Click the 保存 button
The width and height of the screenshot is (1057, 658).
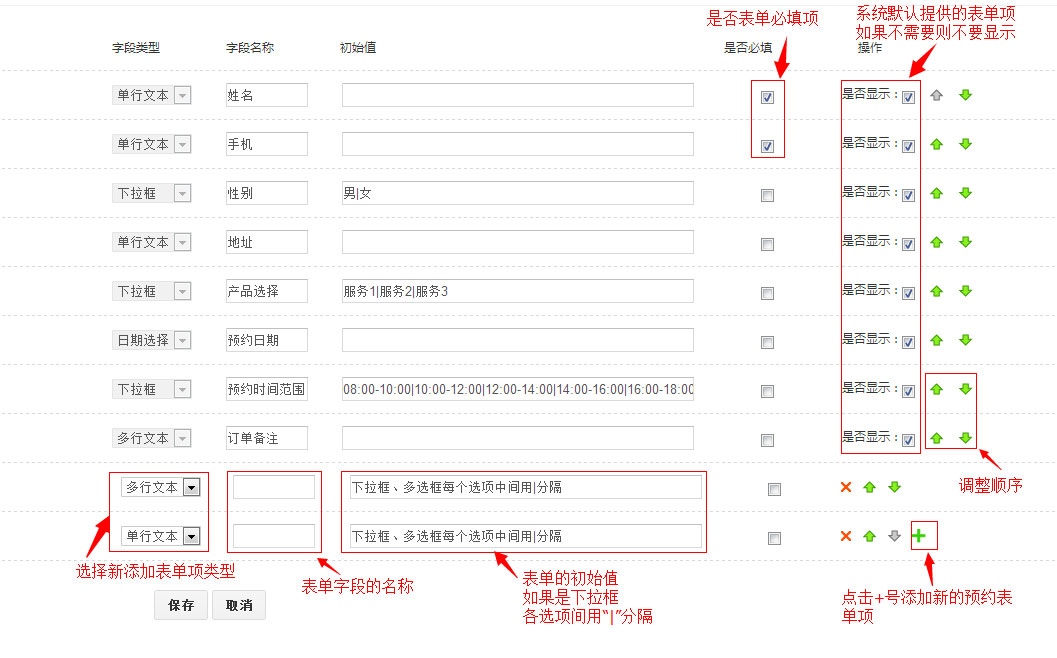(181, 605)
